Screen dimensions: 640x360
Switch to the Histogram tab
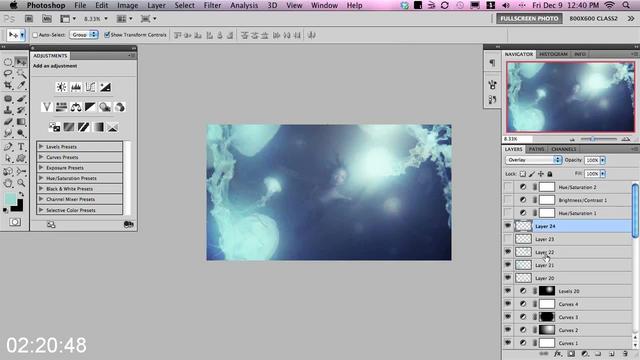(553, 54)
